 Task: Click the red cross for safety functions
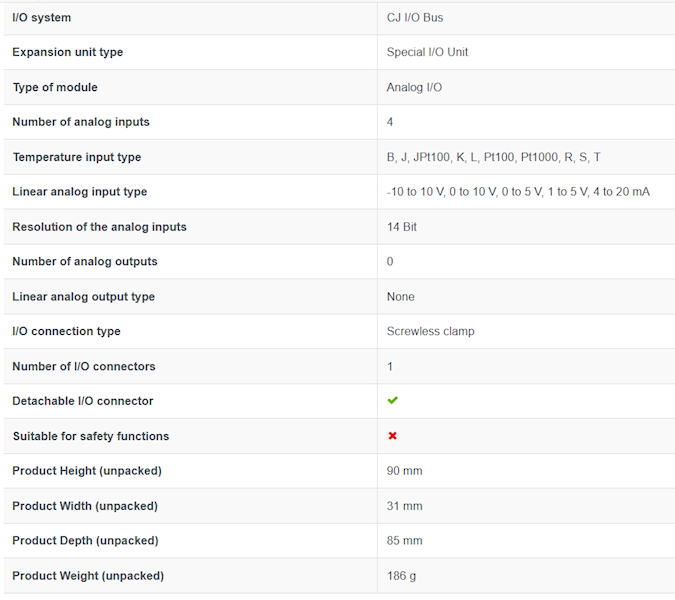pos(392,436)
